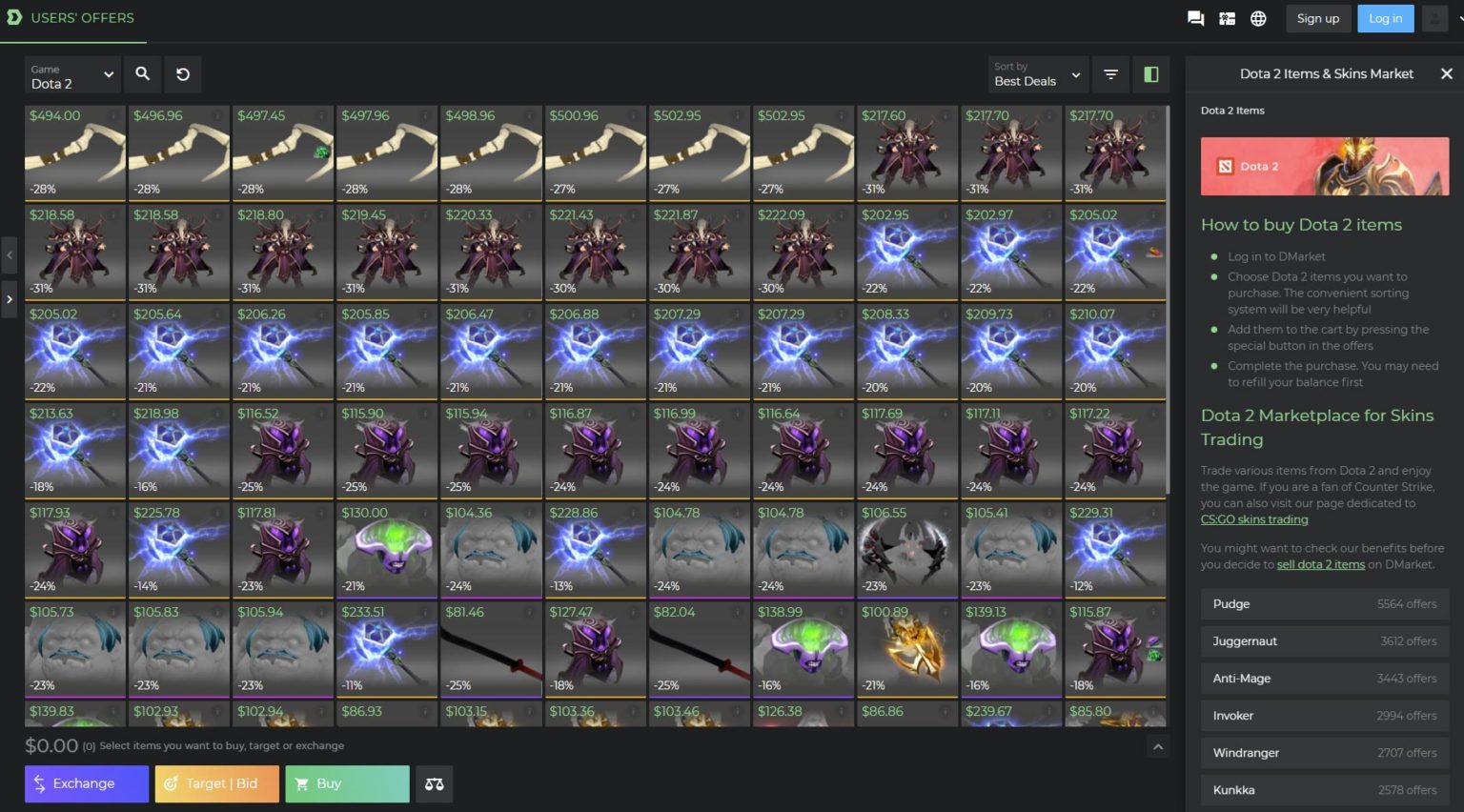Select the Invoker 2994 offers row
The height and width of the screenshot is (812, 1464).
tap(1325, 716)
